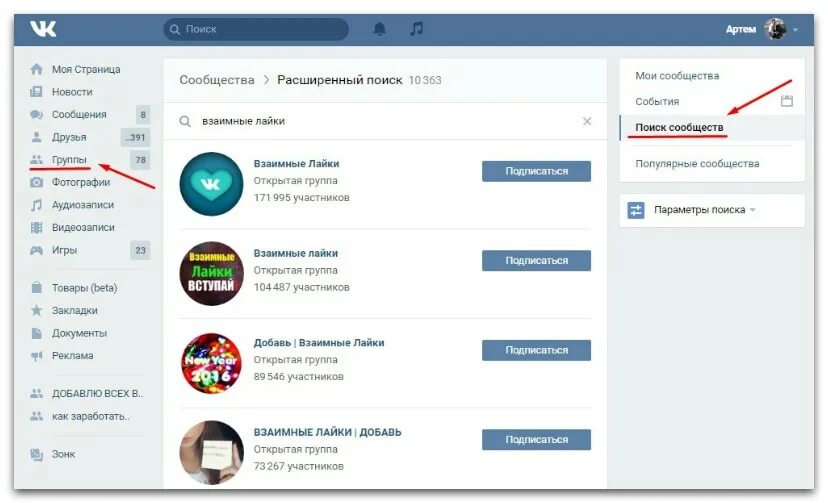Click the search parameters sliders icon

pyautogui.click(x=636, y=210)
